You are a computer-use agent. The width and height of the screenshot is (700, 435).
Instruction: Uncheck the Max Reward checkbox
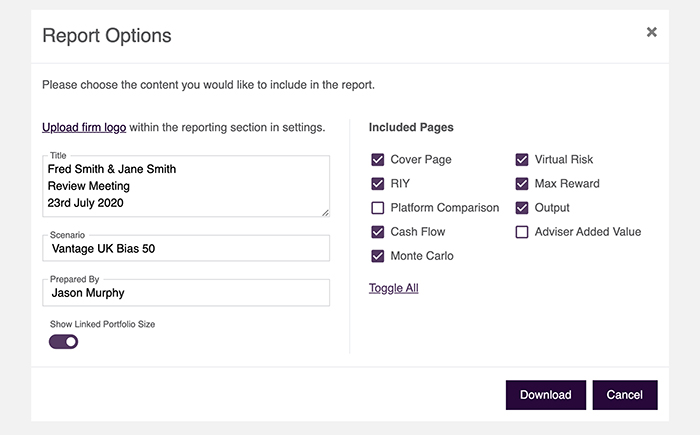click(522, 184)
